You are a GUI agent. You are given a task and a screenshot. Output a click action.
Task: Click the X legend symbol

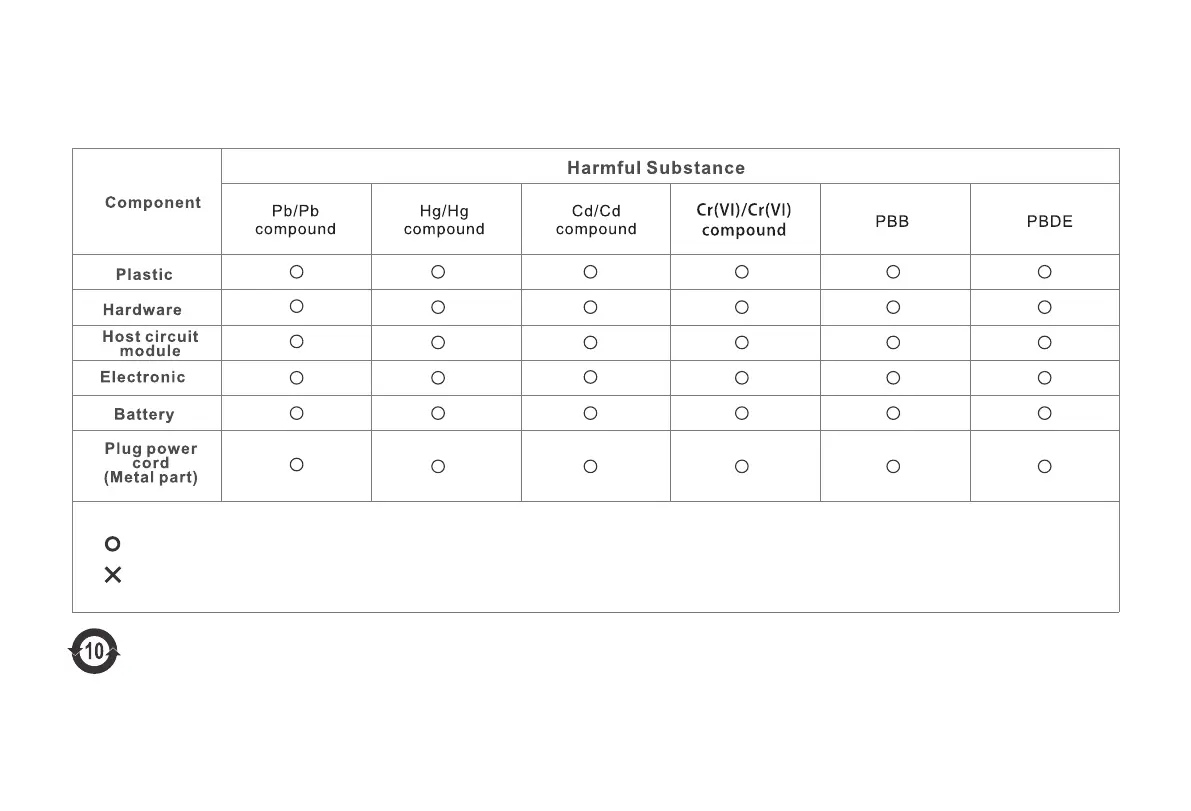coord(113,575)
